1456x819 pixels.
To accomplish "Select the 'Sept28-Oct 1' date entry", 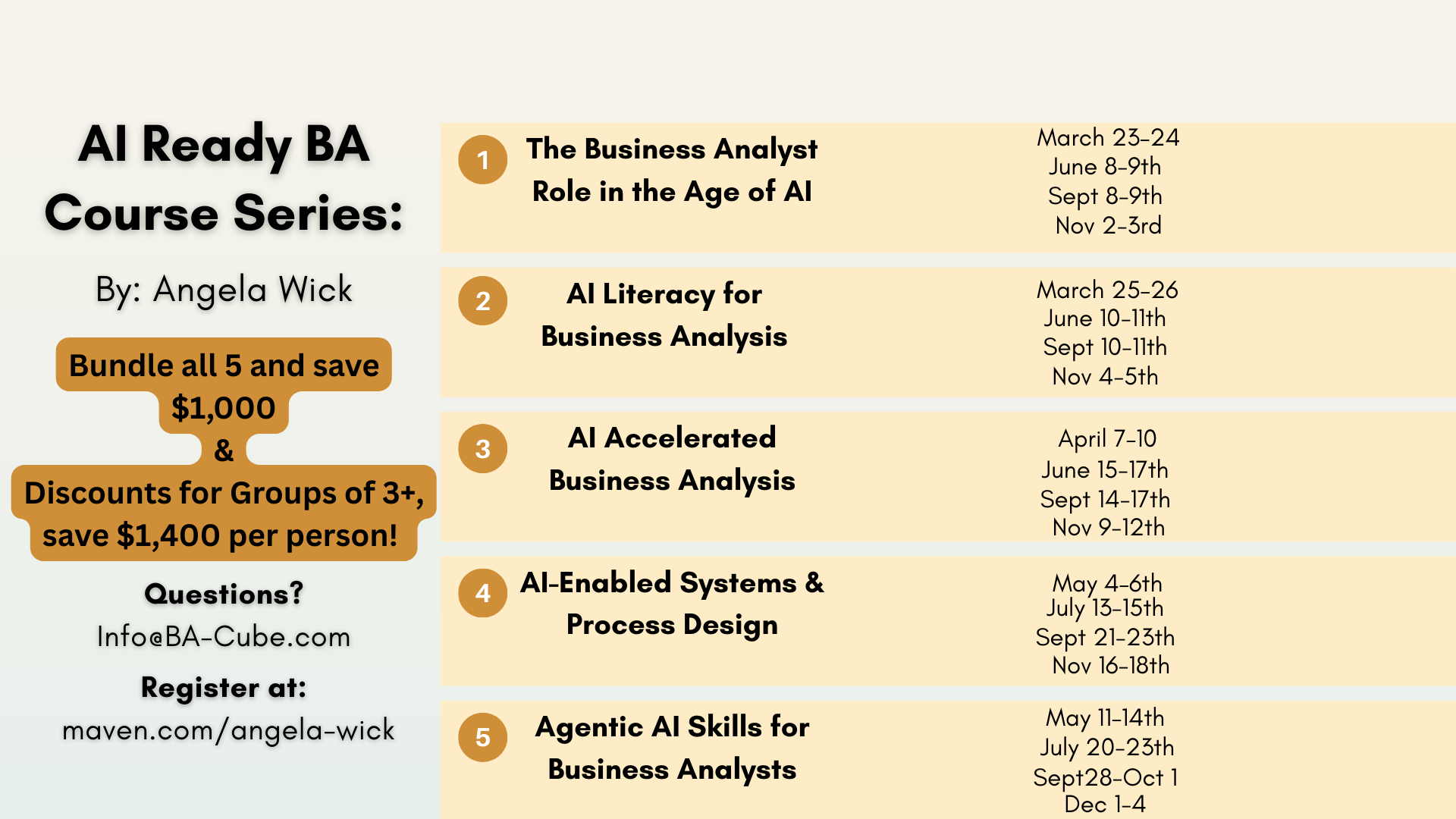I will click(1105, 777).
